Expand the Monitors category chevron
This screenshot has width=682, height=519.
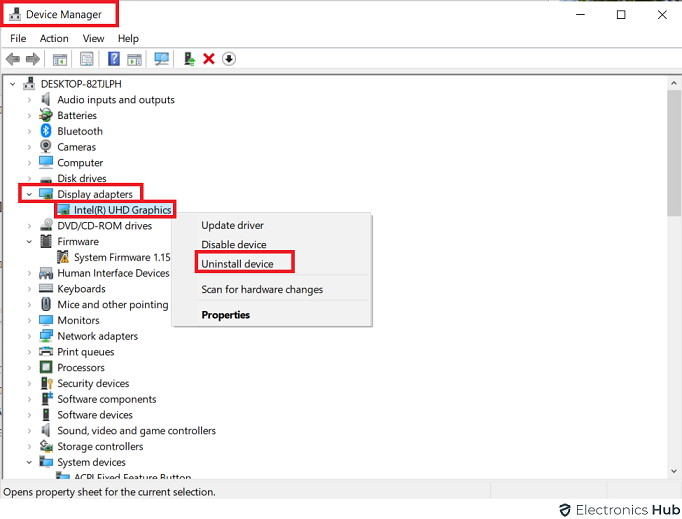29,320
